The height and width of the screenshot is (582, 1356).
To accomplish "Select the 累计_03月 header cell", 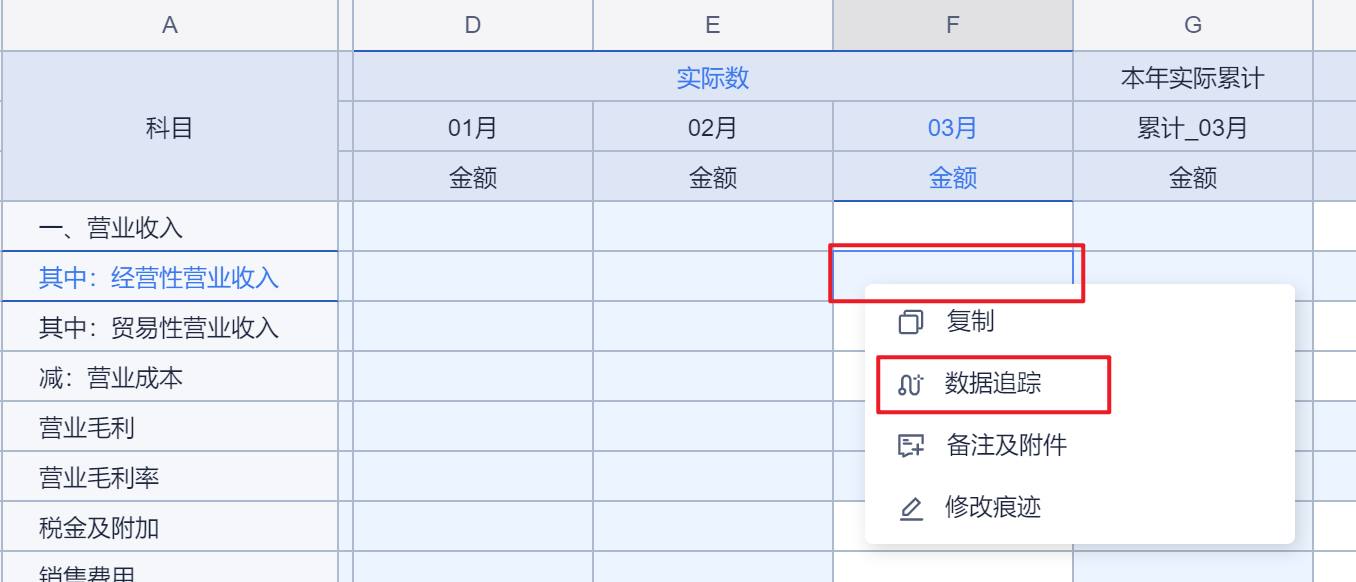I will click(x=1193, y=128).
